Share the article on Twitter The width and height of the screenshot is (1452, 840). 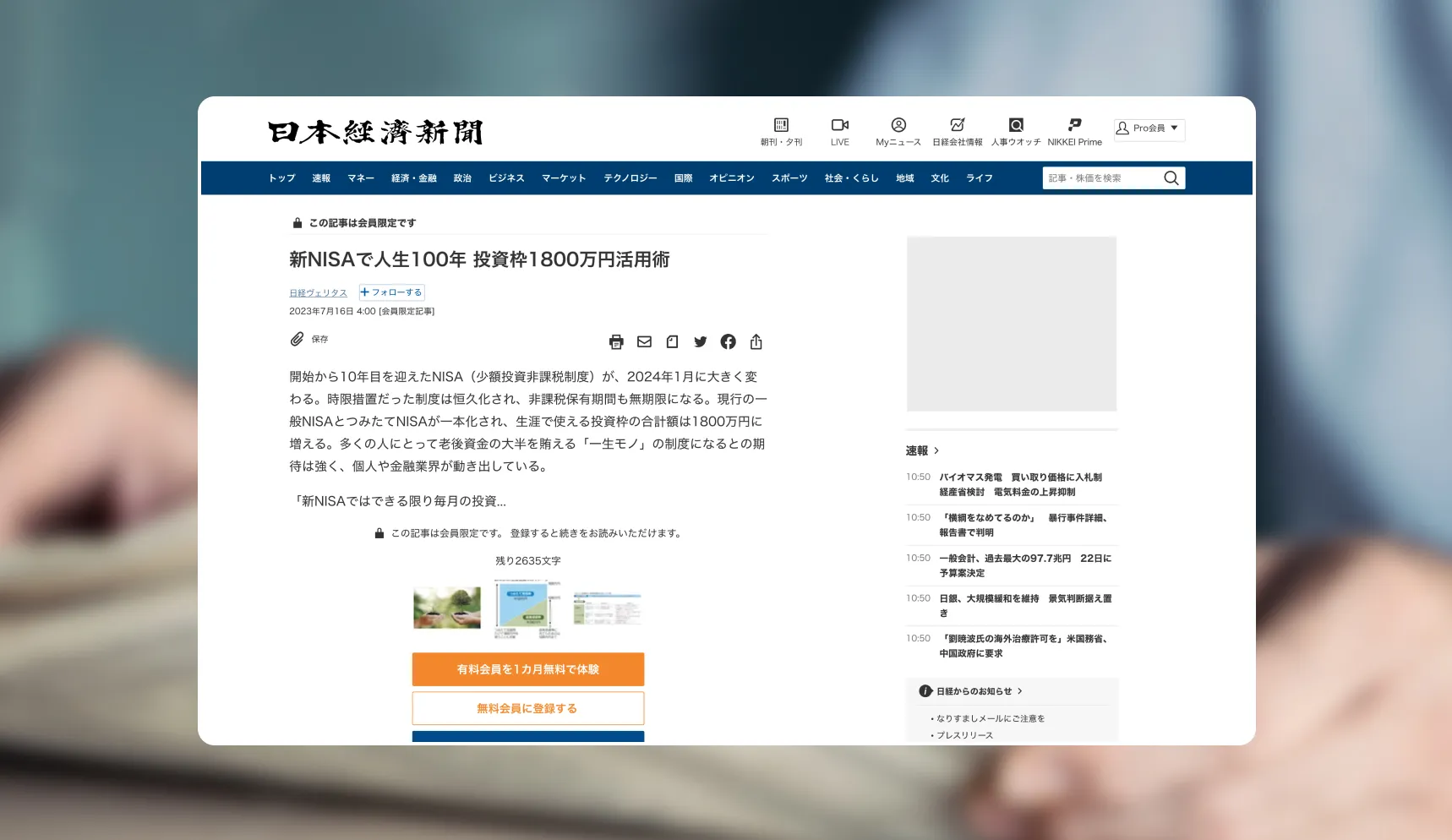[x=700, y=341]
